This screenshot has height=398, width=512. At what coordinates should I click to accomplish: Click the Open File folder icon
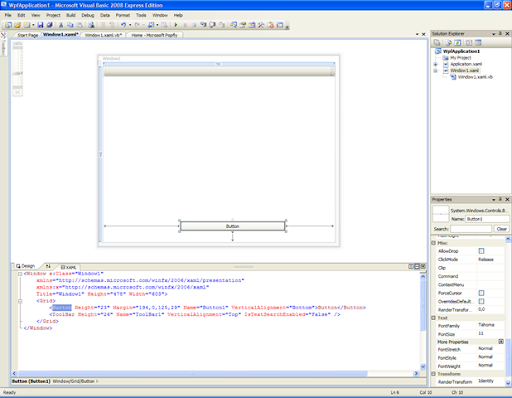pos(17,25)
